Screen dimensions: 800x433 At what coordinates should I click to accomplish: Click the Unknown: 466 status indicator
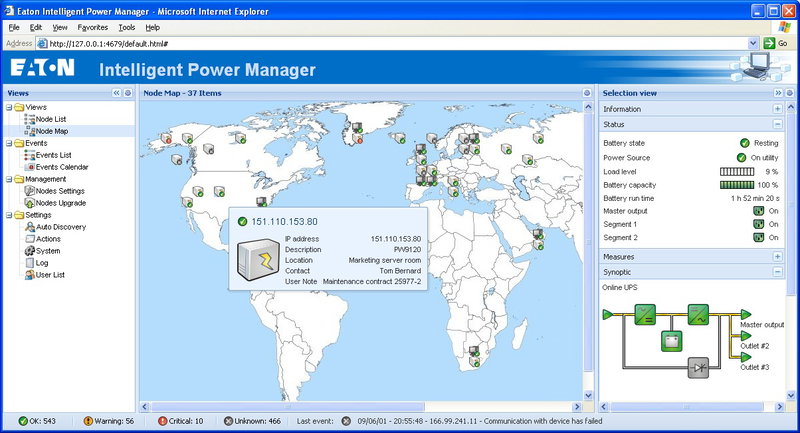pos(253,421)
